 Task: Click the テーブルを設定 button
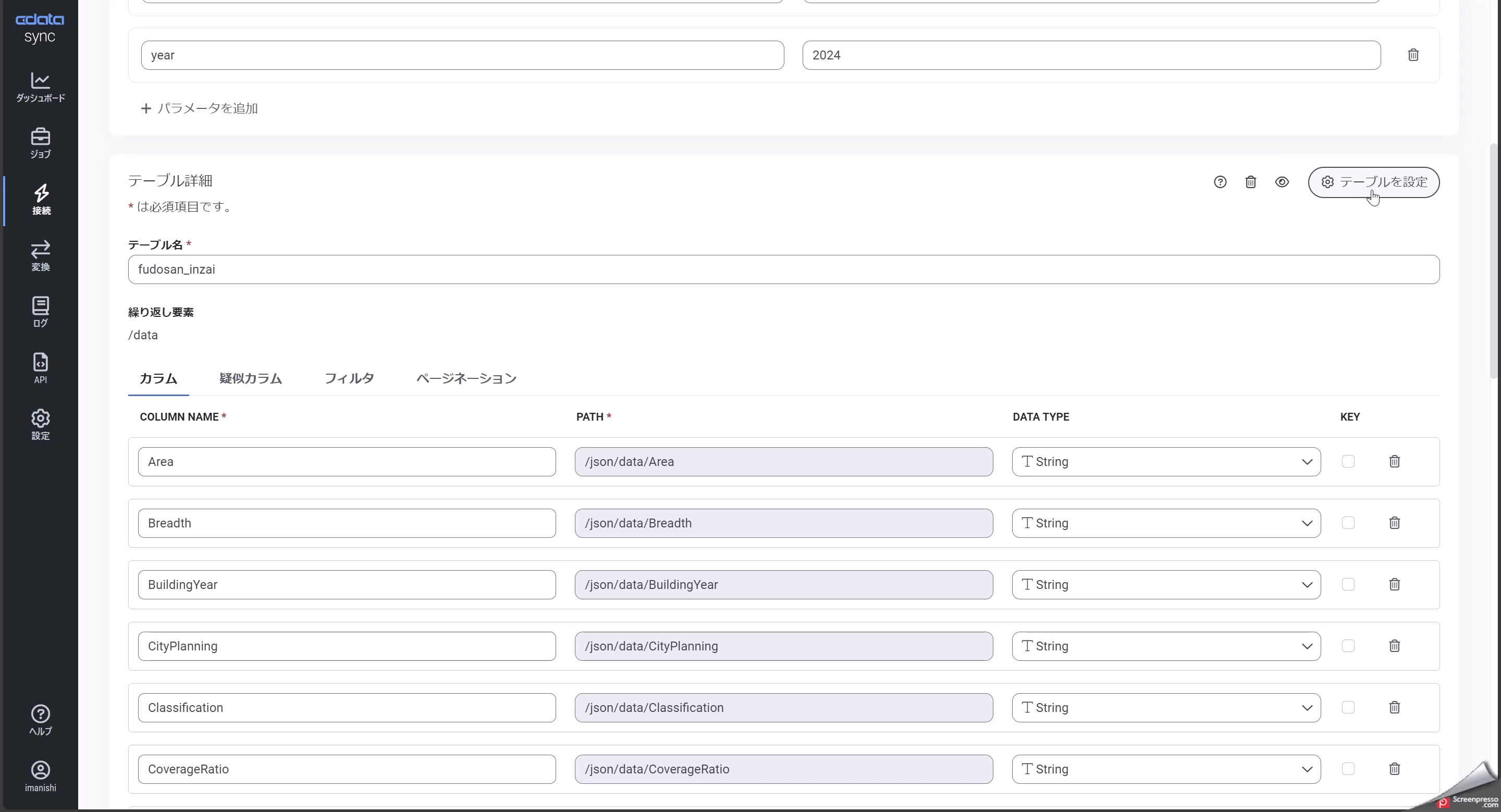point(1373,182)
